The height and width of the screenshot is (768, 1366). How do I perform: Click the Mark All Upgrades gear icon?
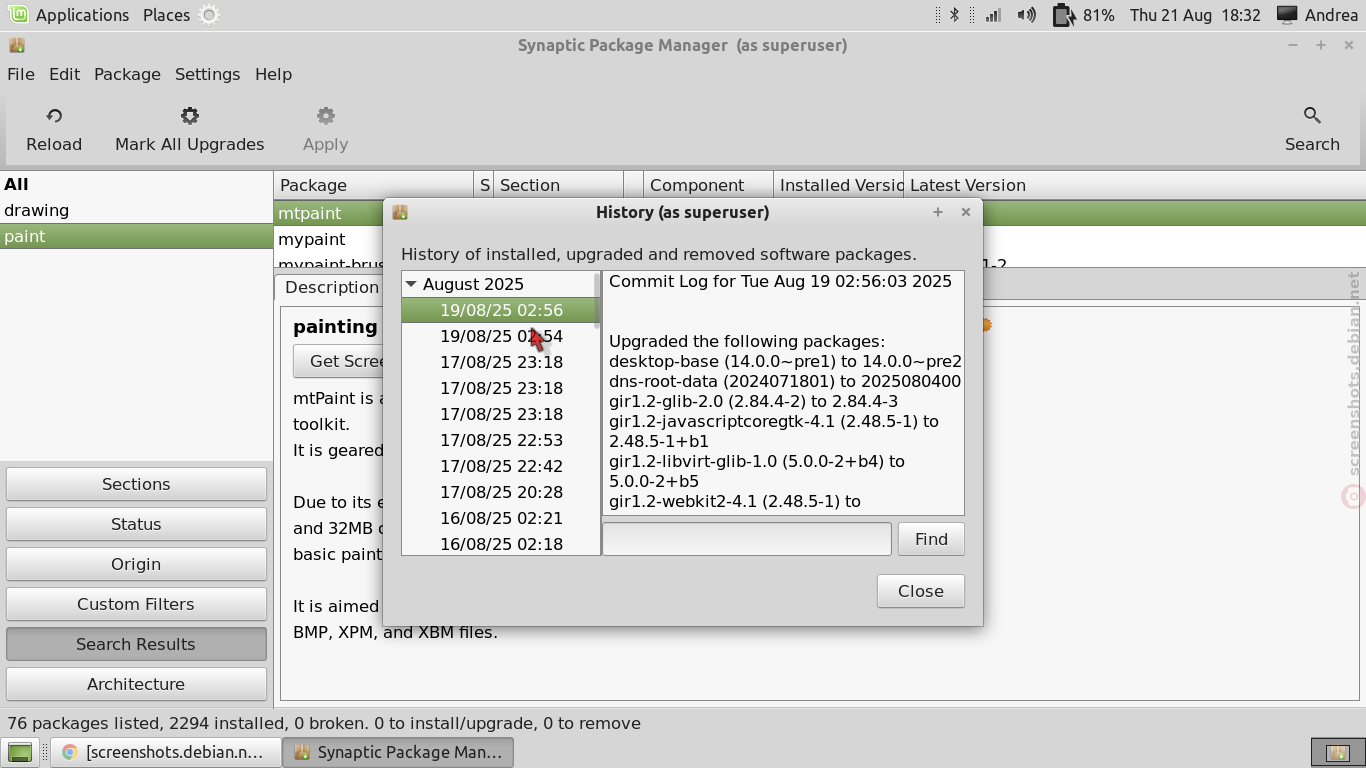click(190, 116)
